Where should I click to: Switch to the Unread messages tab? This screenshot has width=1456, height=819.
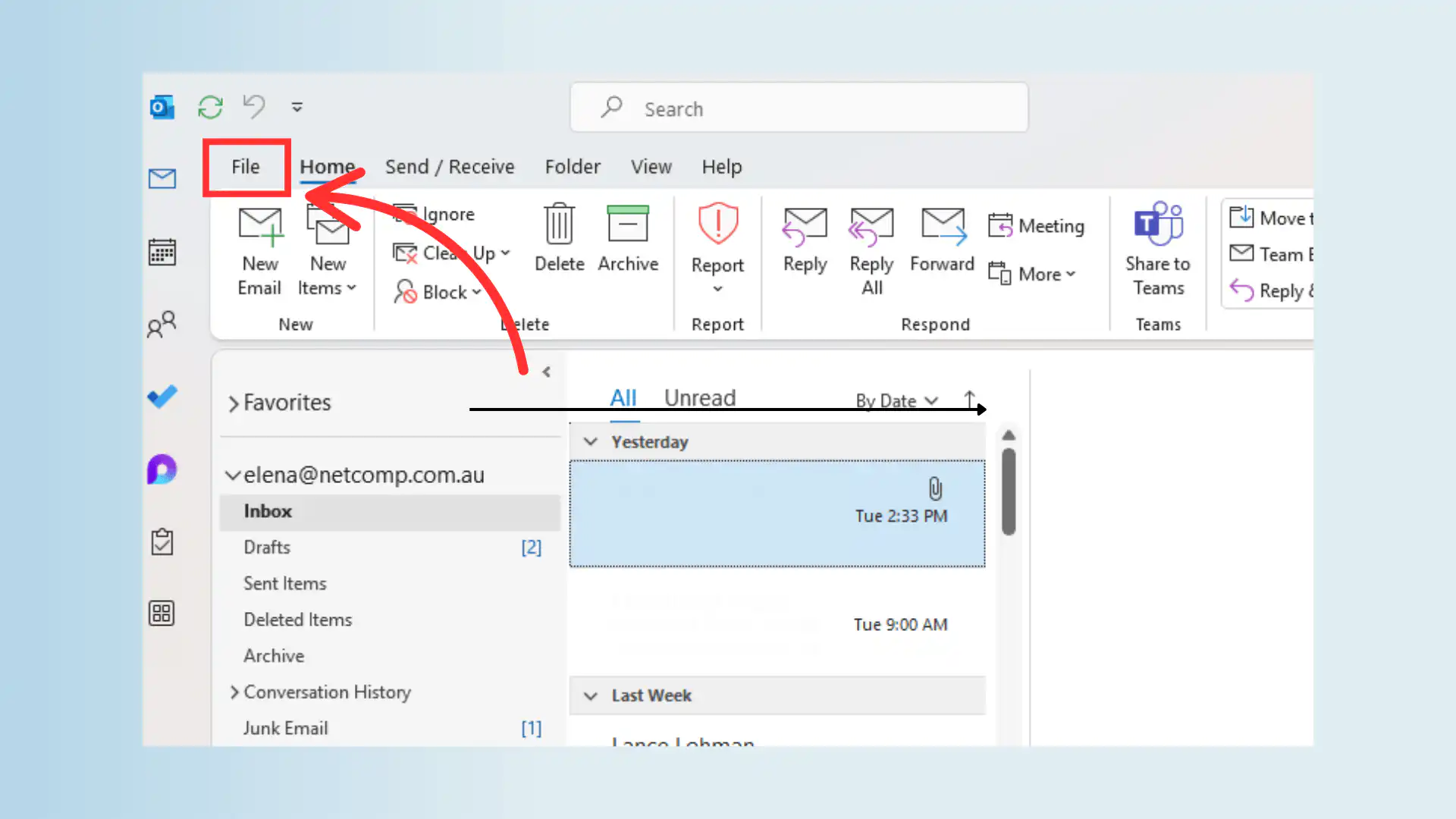click(699, 397)
